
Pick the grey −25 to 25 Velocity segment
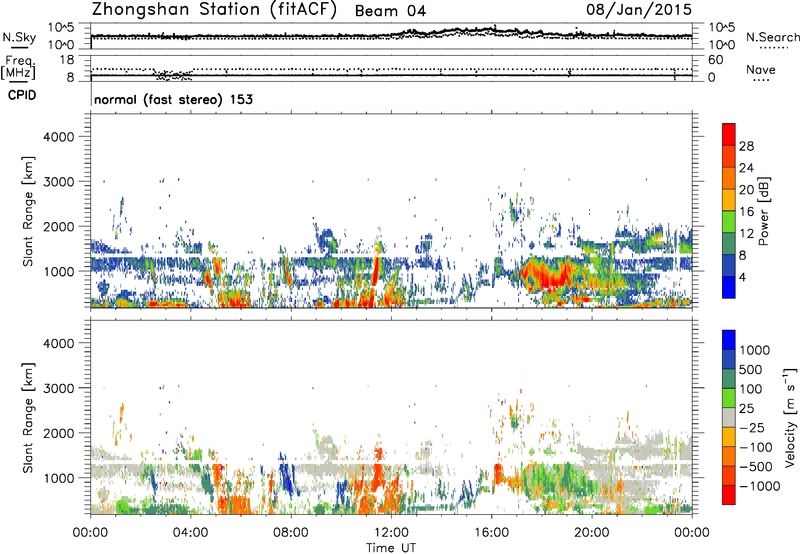point(729,418)
